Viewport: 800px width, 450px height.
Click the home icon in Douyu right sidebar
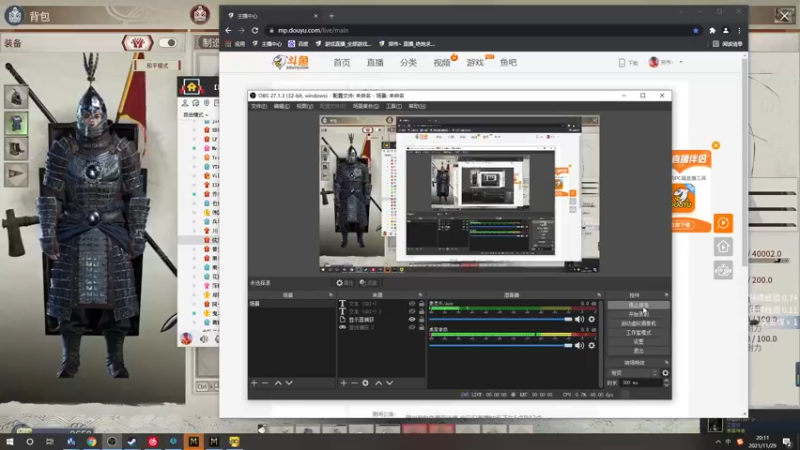pyautogui.click(x=723, y=247)
